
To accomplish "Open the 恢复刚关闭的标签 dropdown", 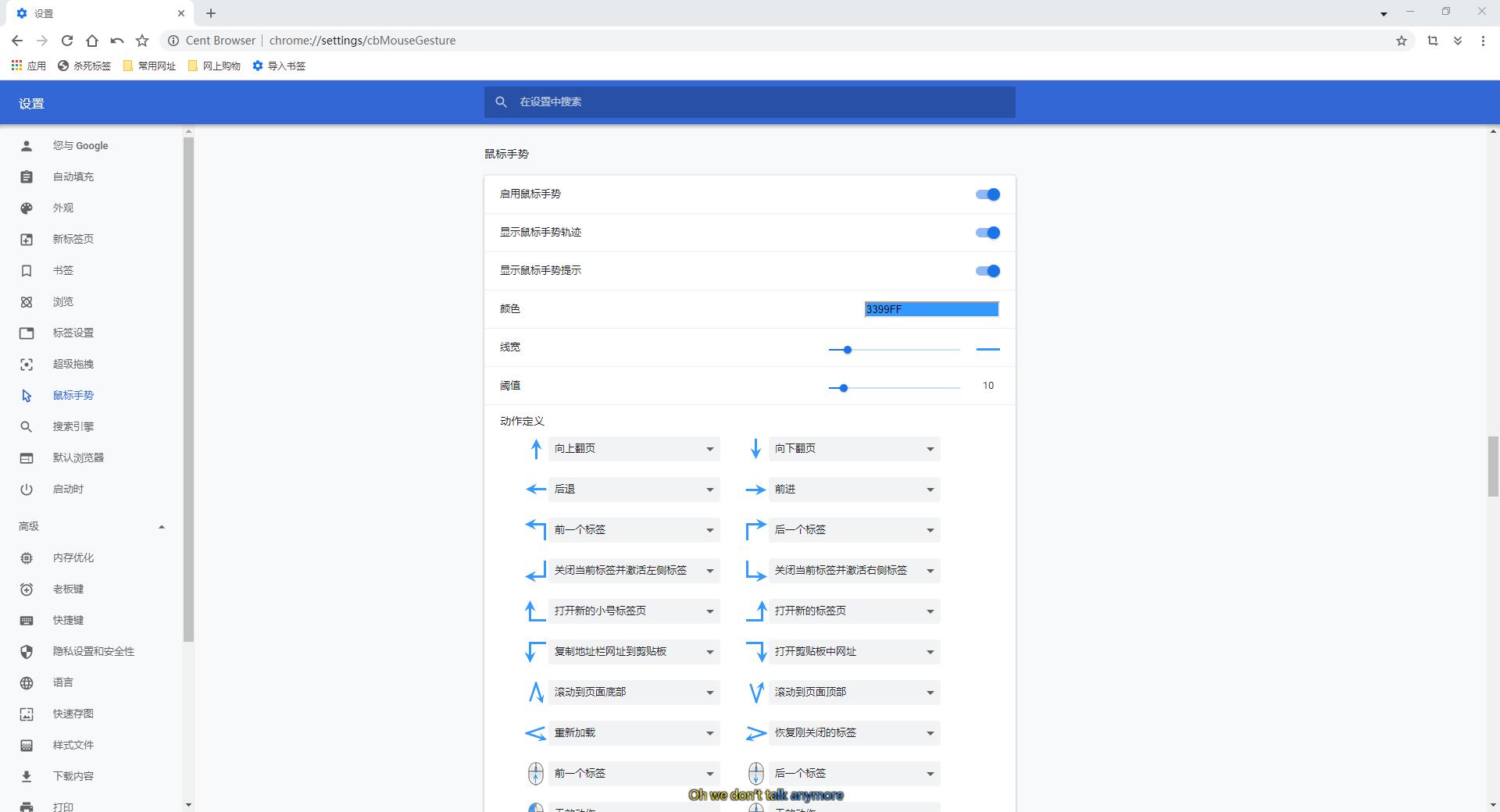I will [854, 733].
